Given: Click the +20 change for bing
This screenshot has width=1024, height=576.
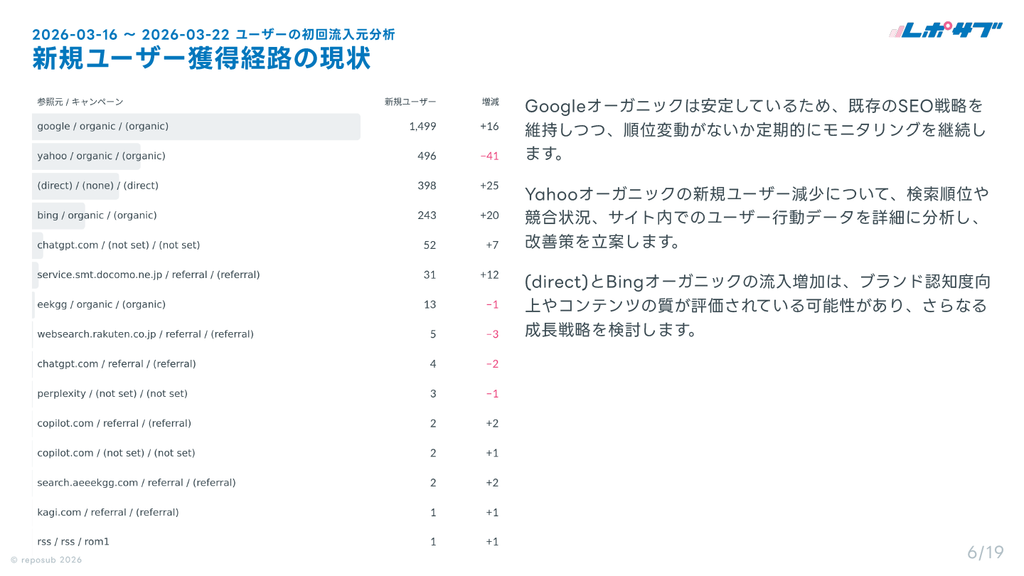Looking at the screenshot, I should [489, 216].
